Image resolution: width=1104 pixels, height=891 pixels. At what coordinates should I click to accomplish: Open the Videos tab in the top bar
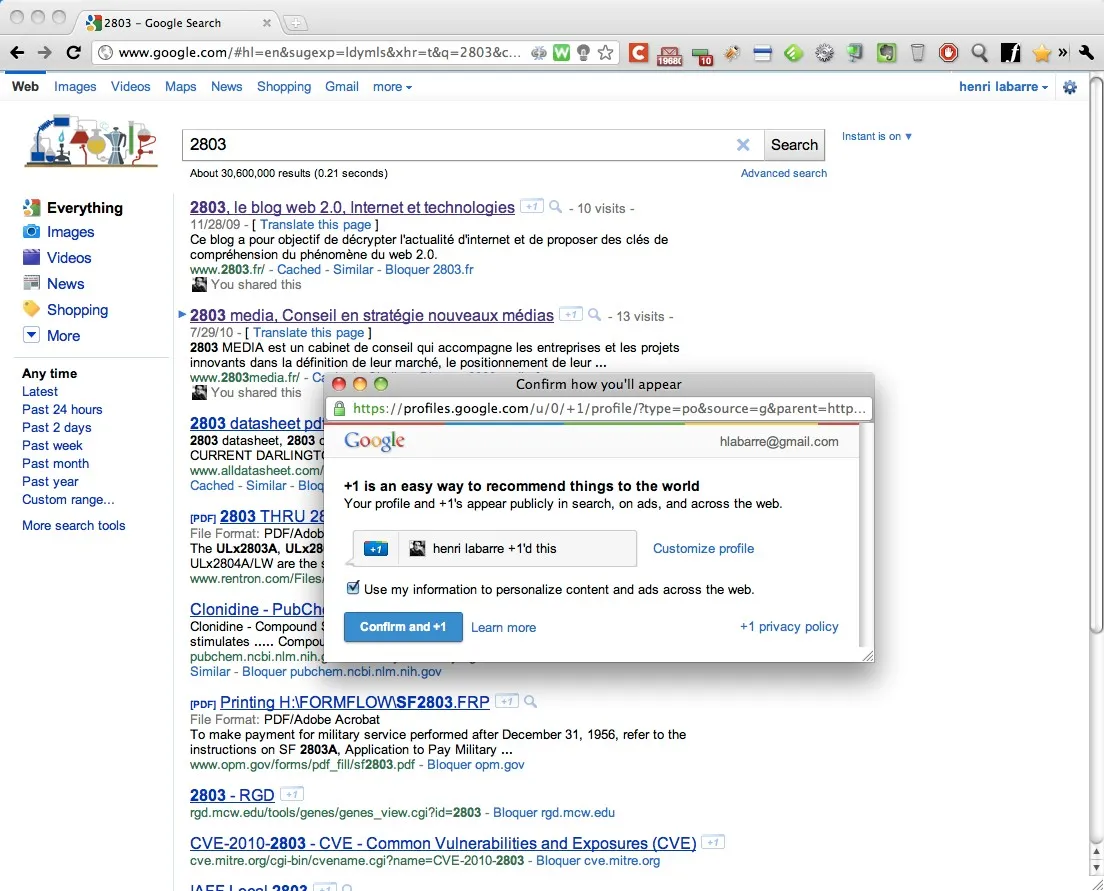(x=130, y=87)
